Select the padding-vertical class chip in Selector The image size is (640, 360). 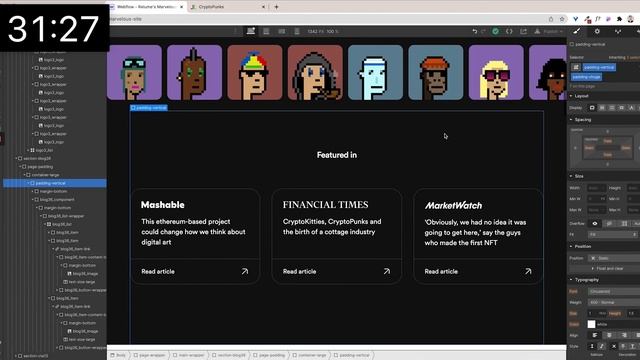[599, 67]
